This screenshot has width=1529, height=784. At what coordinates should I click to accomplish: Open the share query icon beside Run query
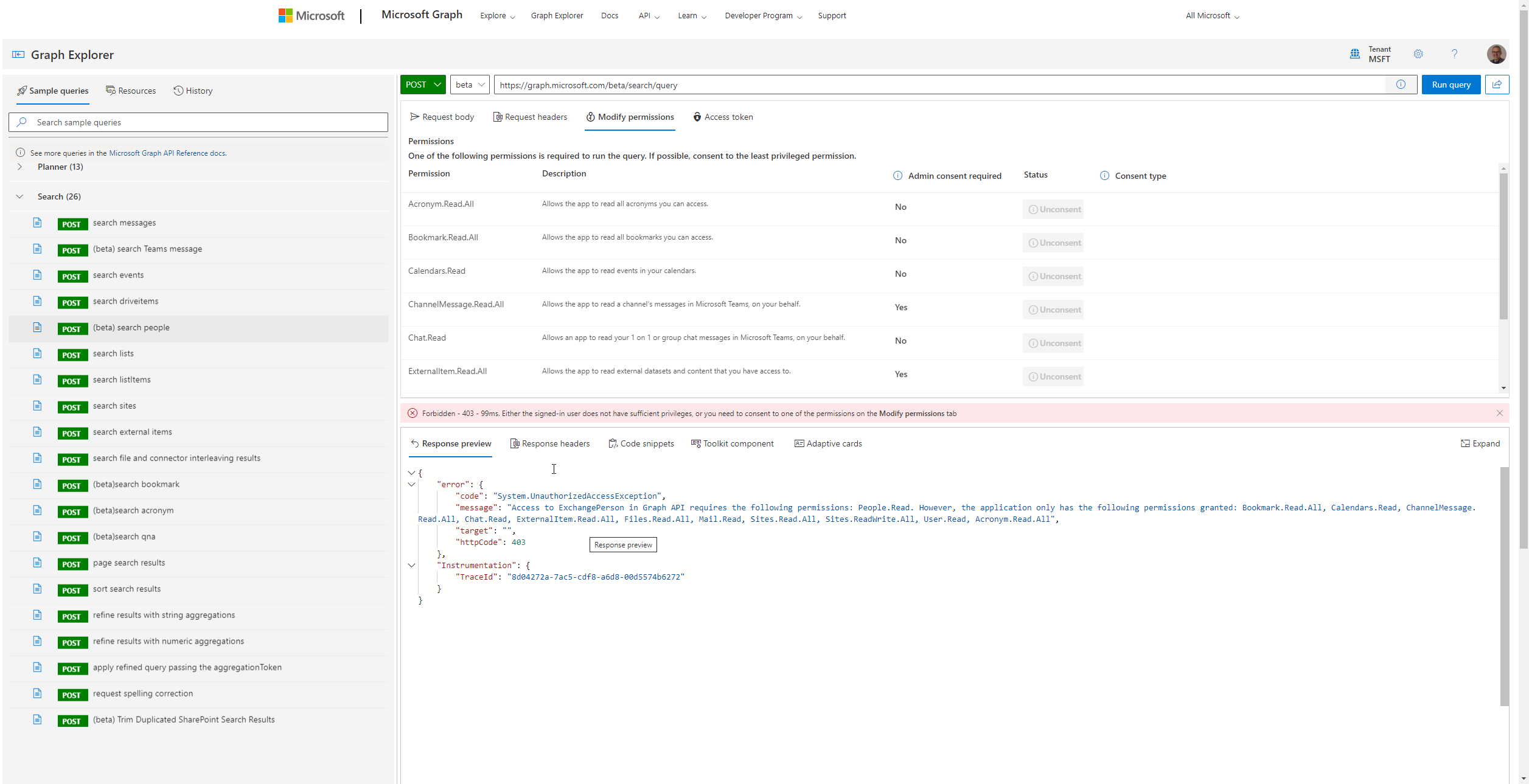tap(1497, 85)
